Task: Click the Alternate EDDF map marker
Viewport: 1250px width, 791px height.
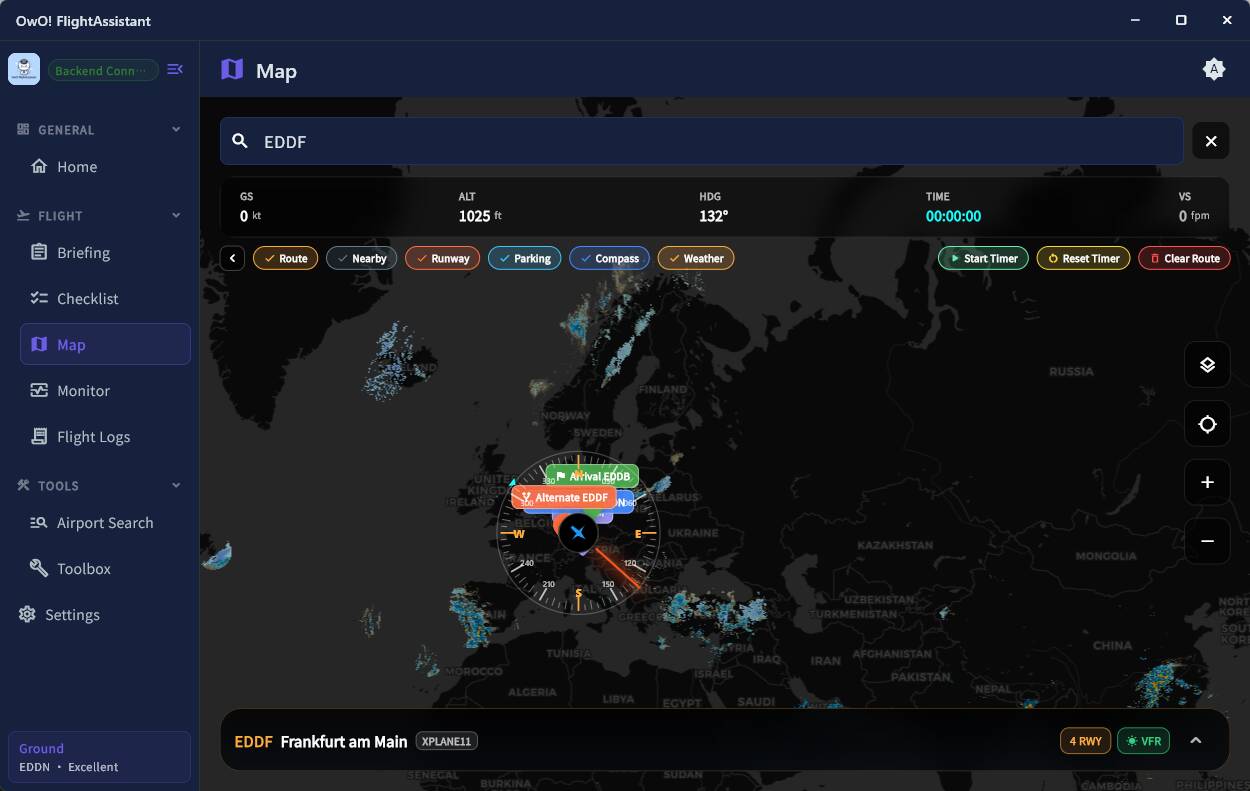Action: (x=564, y=497)
